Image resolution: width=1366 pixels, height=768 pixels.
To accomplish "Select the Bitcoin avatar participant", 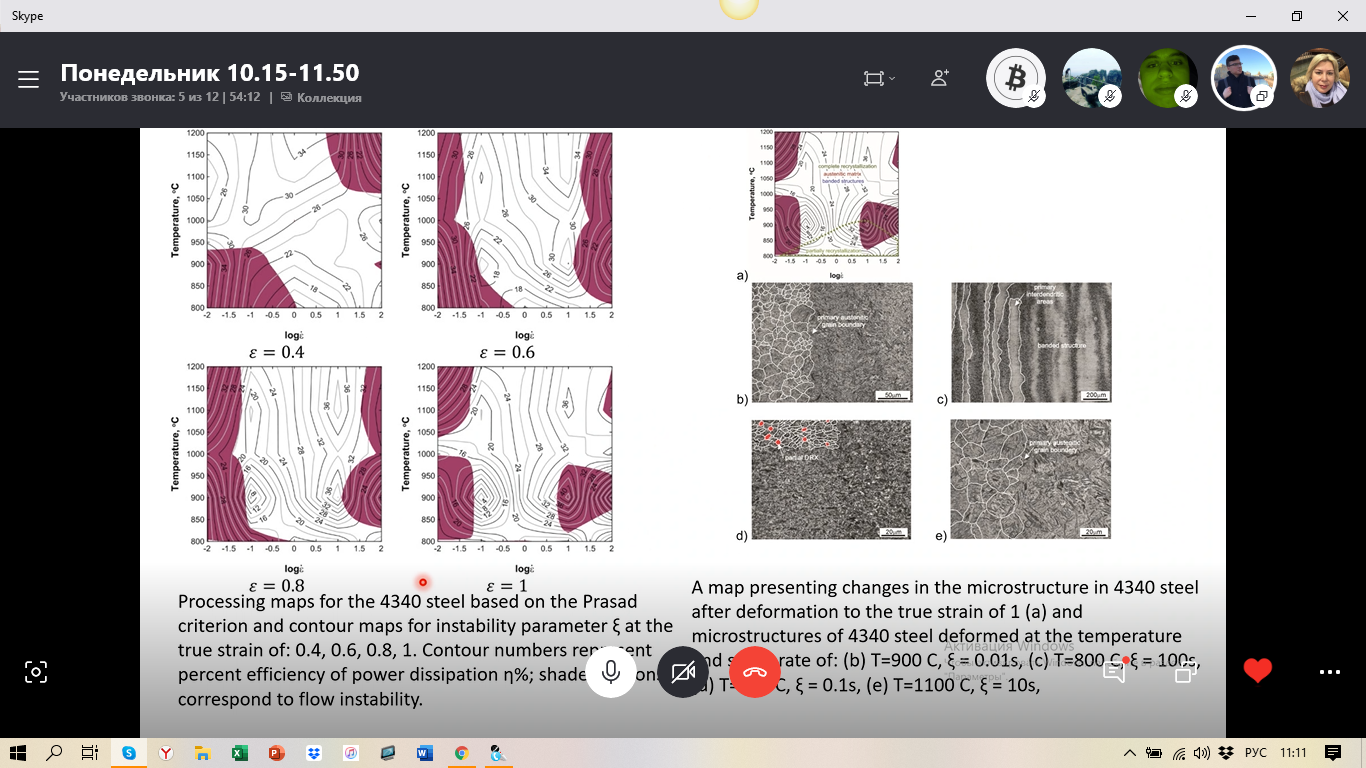I will 1016,78.
